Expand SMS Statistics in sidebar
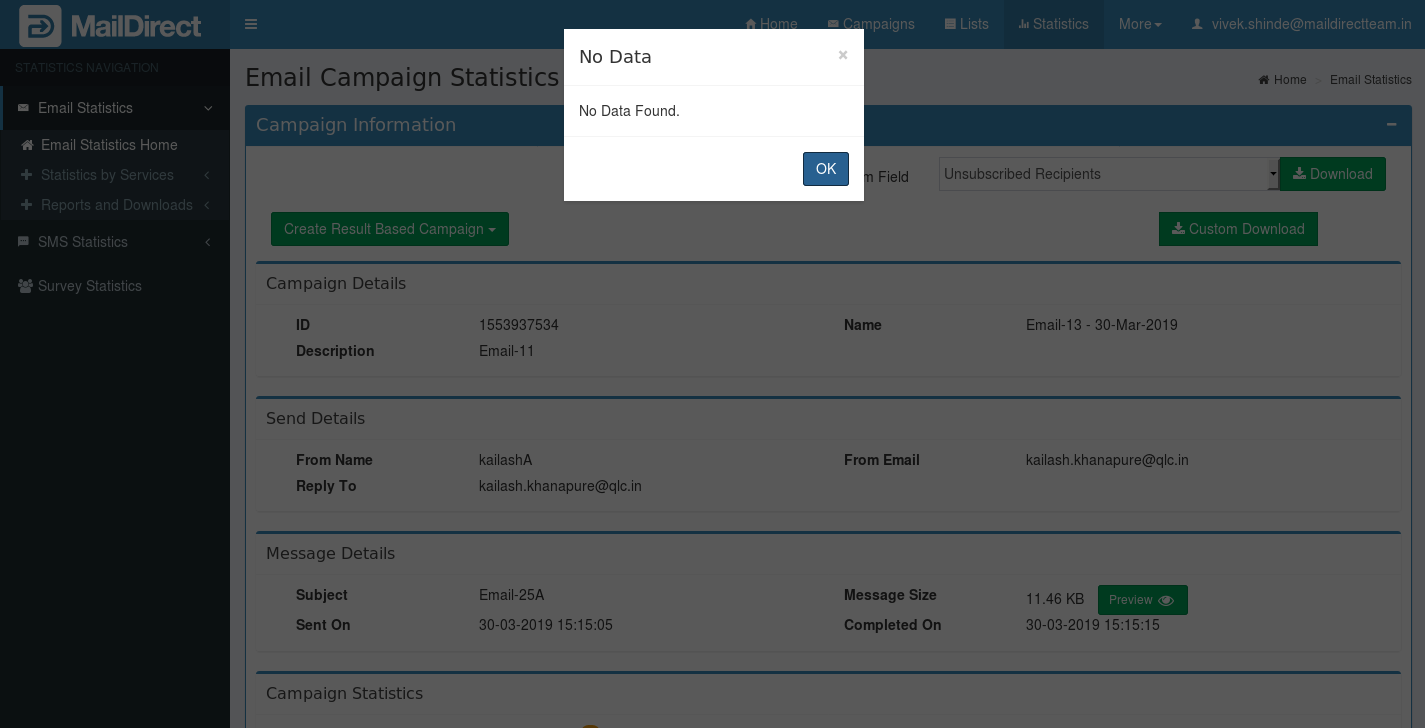Image resolution: width=1425 pixels, height=728 pixels. tap(83, 242)
